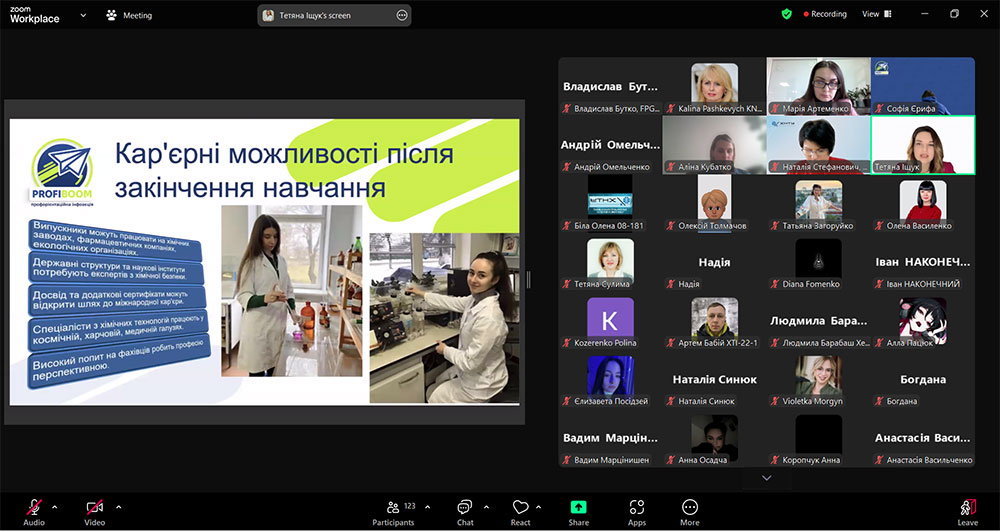Image resolution: width=1000 pixels, height=531 pixels.
Task: Click Анна Осадча avatar
Action: (714, 438)
